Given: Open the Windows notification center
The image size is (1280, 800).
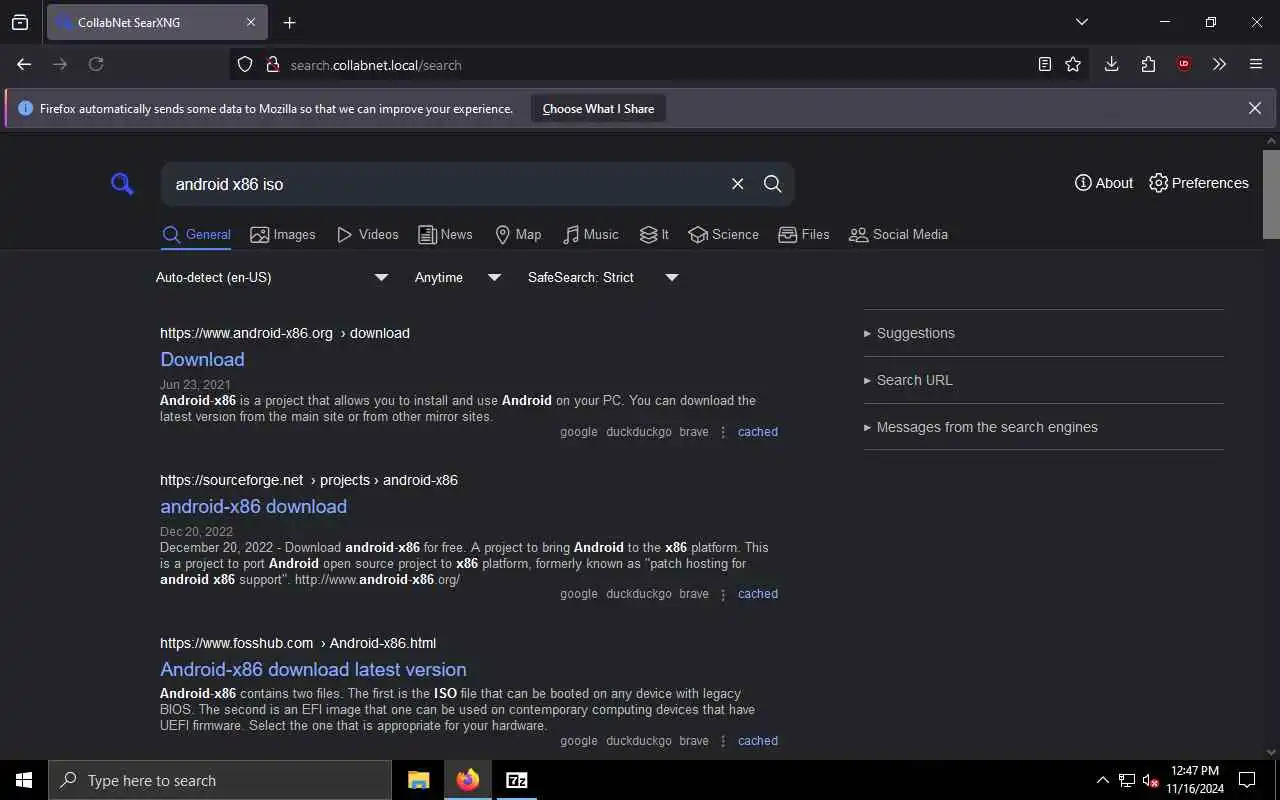Looking at the screenshot, I should click(x=1247, y=780).
